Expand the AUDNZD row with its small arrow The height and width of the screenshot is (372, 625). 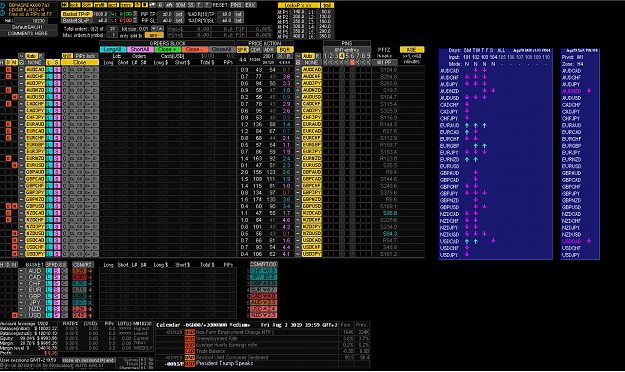(21, 90)
